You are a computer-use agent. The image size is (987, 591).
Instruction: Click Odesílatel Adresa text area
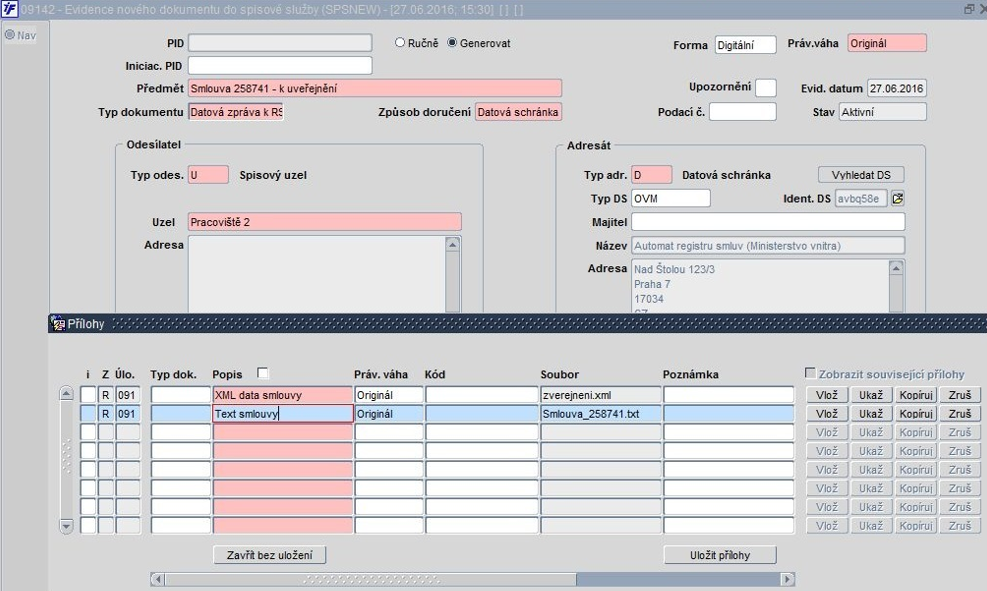[x=317, y=274]
